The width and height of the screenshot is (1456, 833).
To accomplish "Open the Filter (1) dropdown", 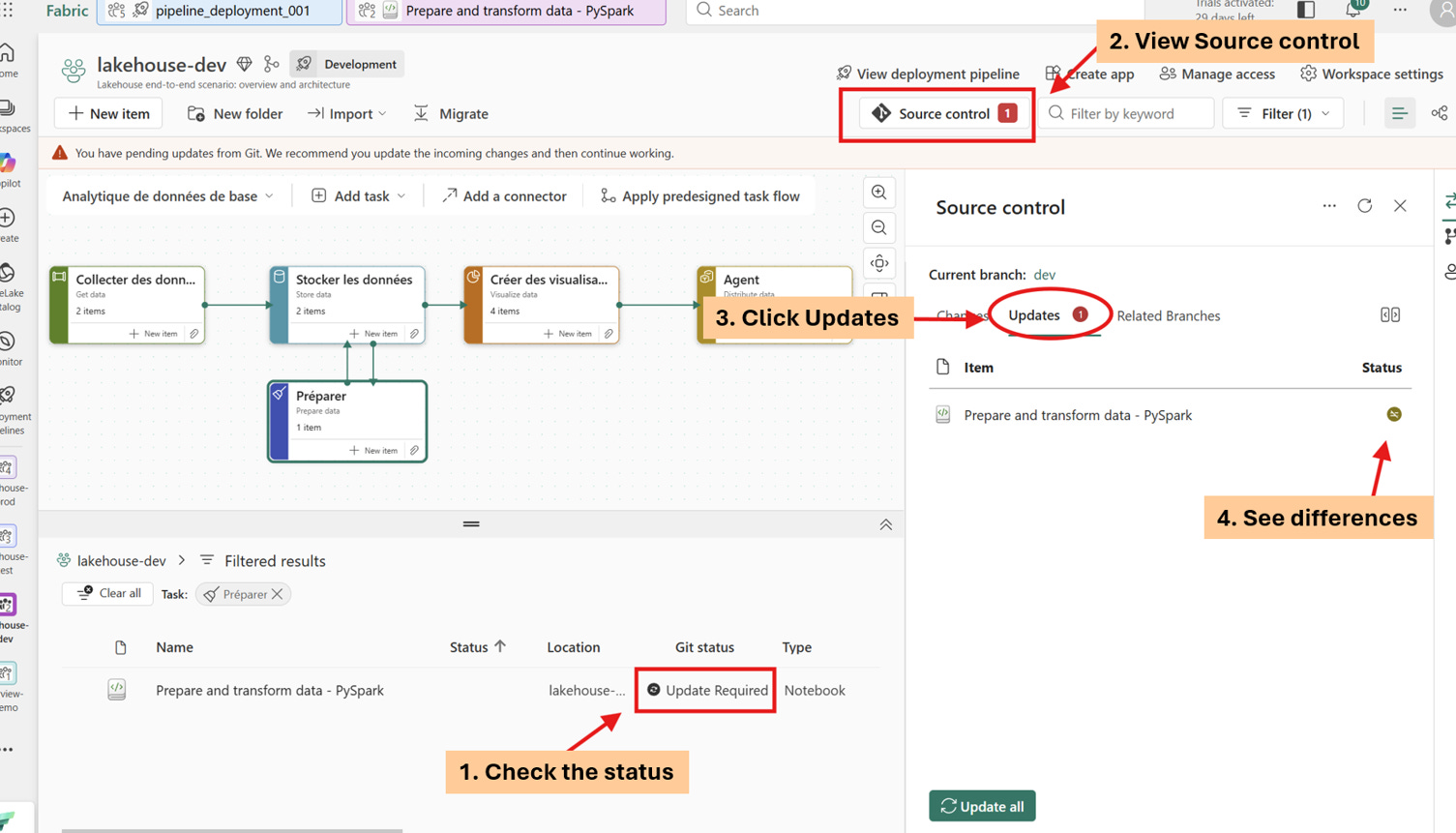I will tap(1283, 113).
